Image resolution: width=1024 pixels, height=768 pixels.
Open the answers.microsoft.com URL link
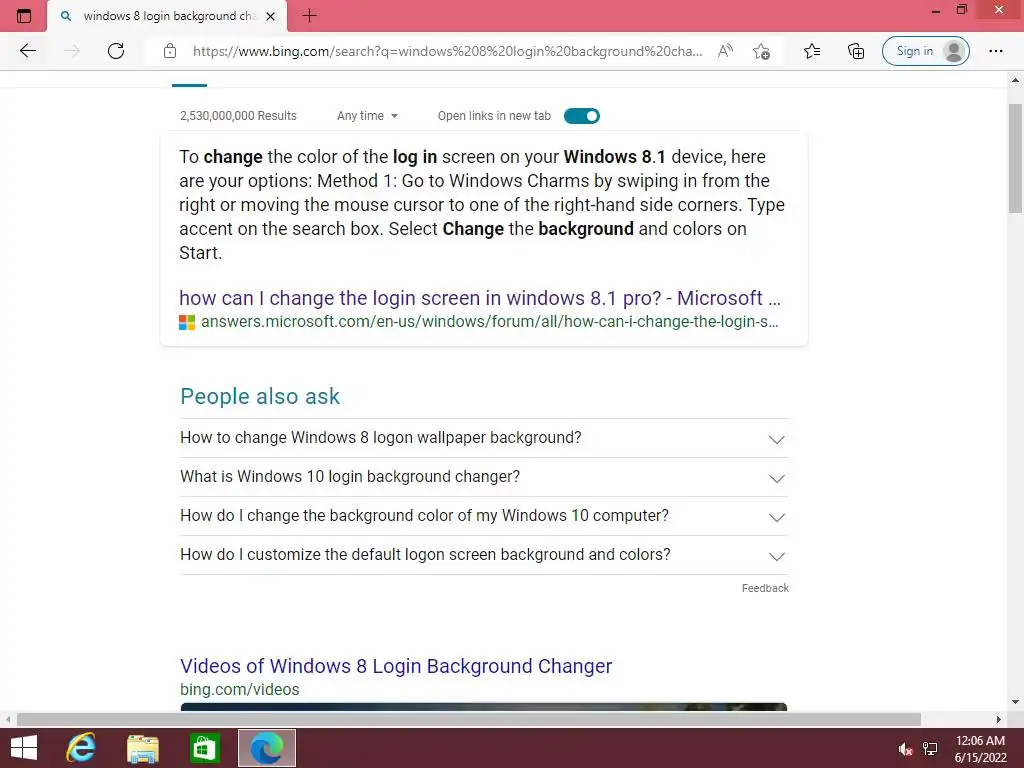(489, 321)
